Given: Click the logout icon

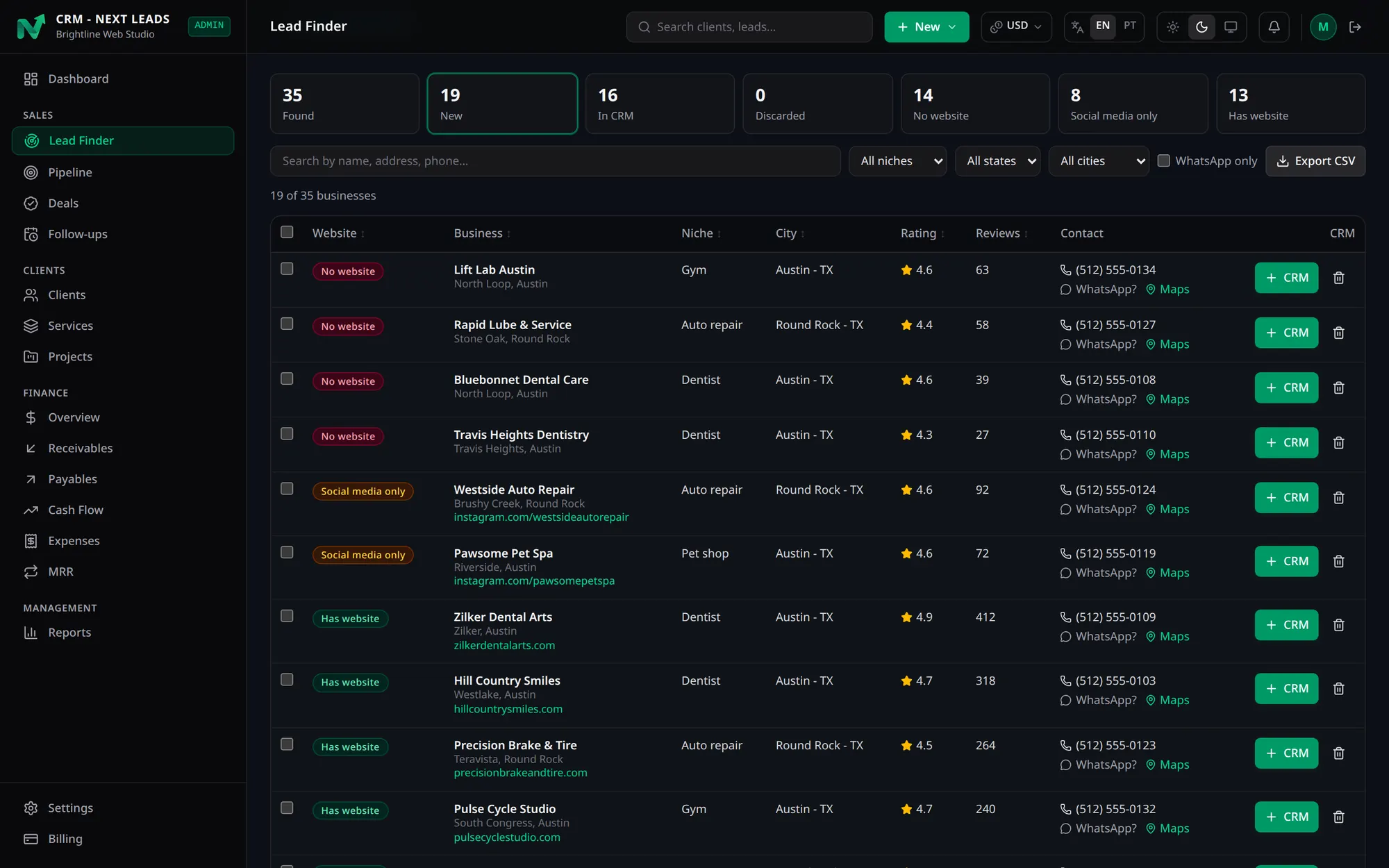Looking at the screenshot, I should pyautogui.click(x=1355, y=26).
